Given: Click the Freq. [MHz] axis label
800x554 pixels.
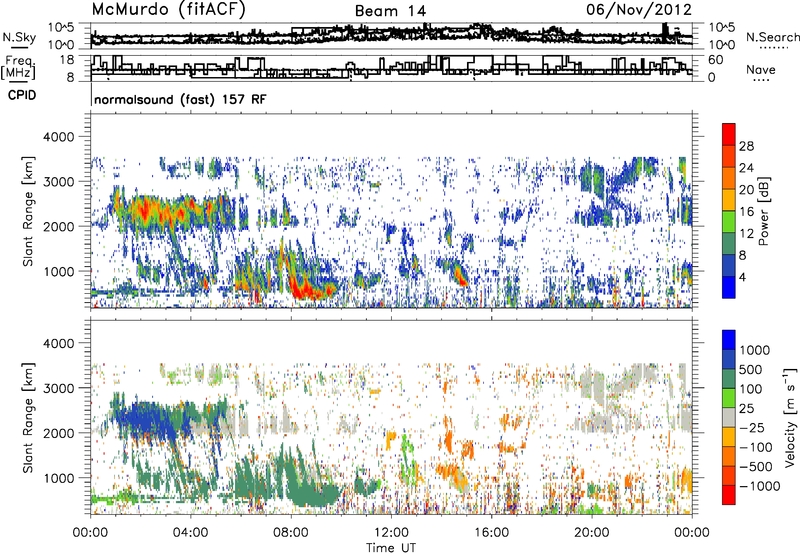Looking at the screenshot, I should 19,68.
